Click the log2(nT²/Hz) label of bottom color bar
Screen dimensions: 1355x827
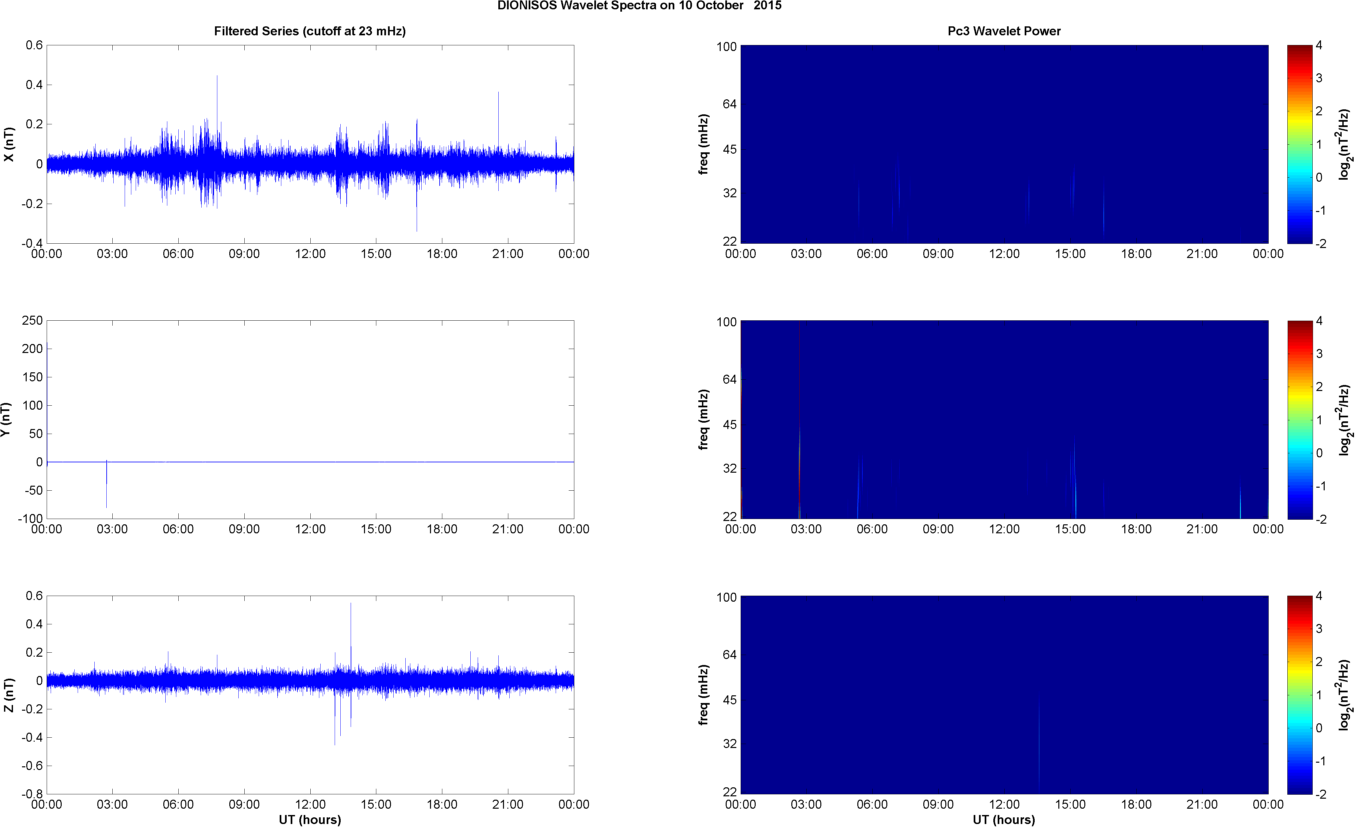(x=1346, y=695)
